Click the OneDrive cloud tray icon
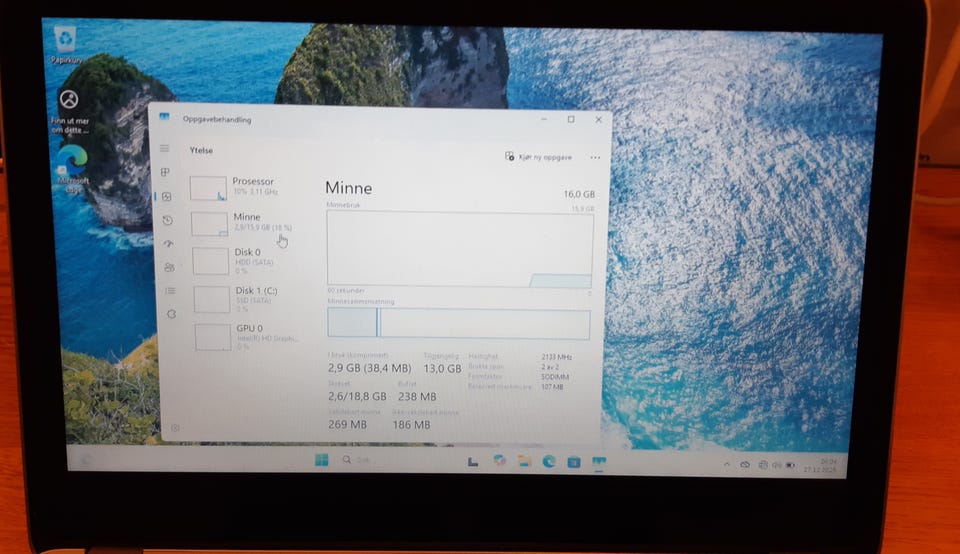960x554 pixels. pos(744,465)
